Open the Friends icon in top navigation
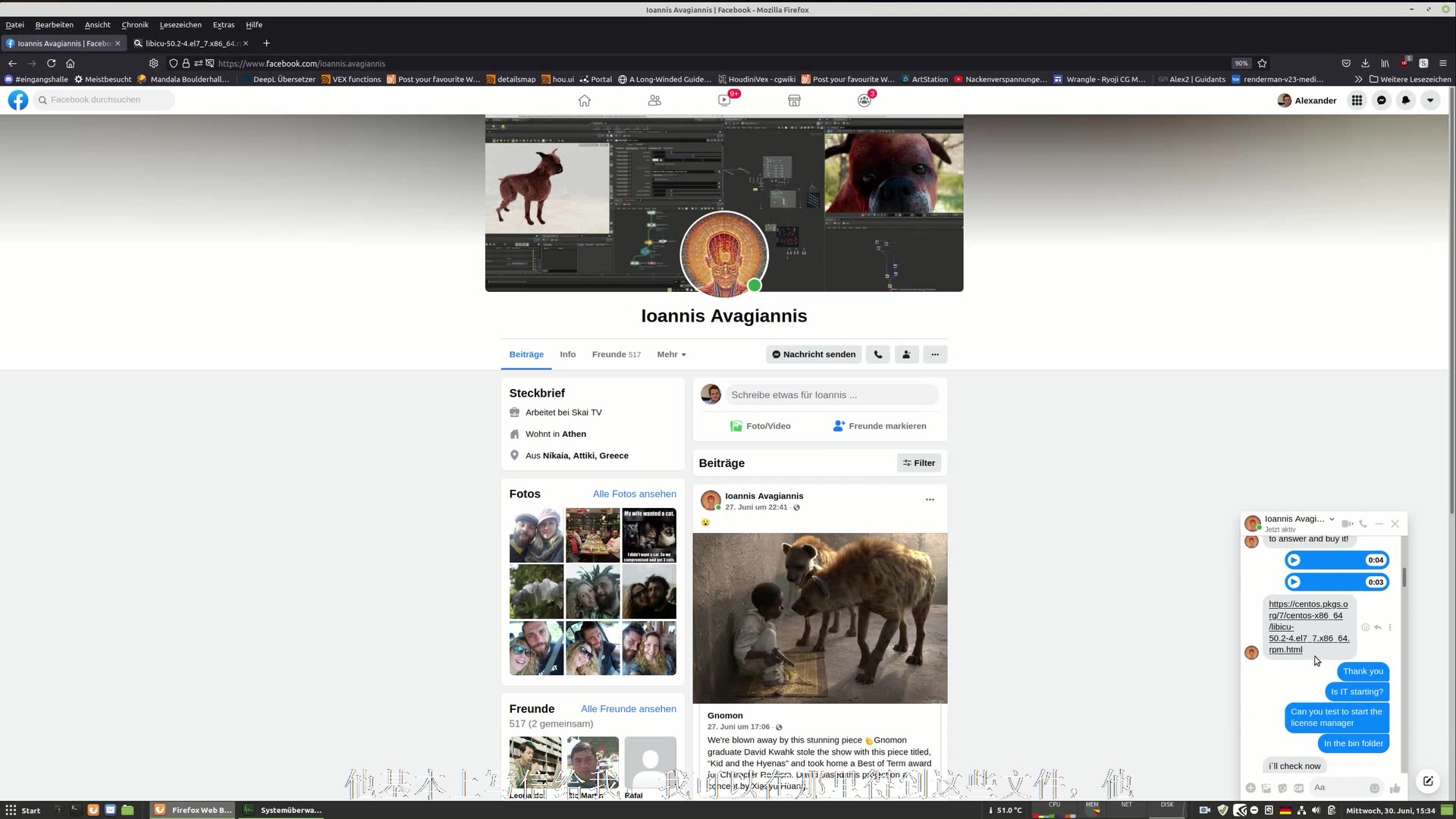Image resolution: width=1456 pixels, height=819 pixels. click(x=654, y=100)
